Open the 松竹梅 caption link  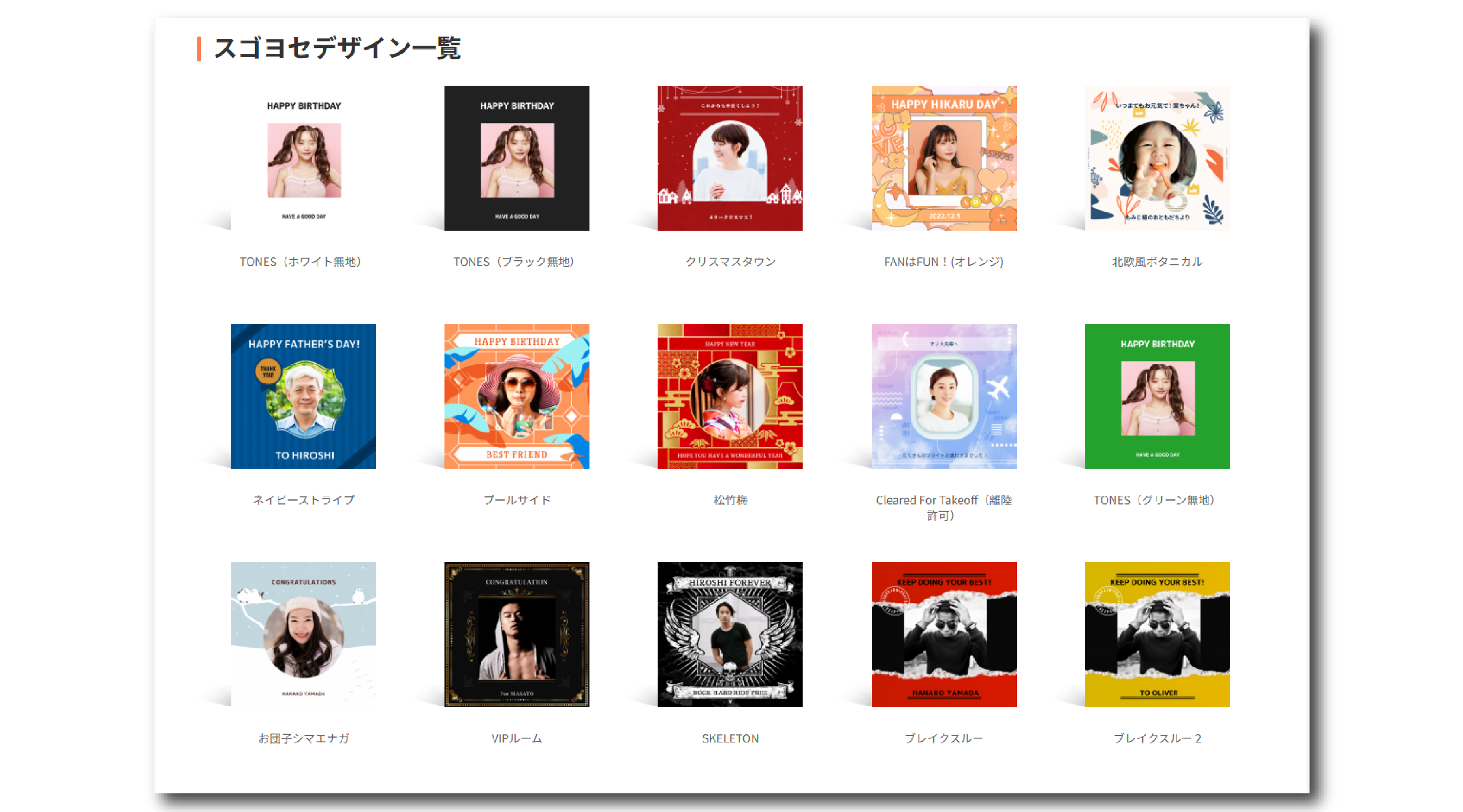point(730,500)
